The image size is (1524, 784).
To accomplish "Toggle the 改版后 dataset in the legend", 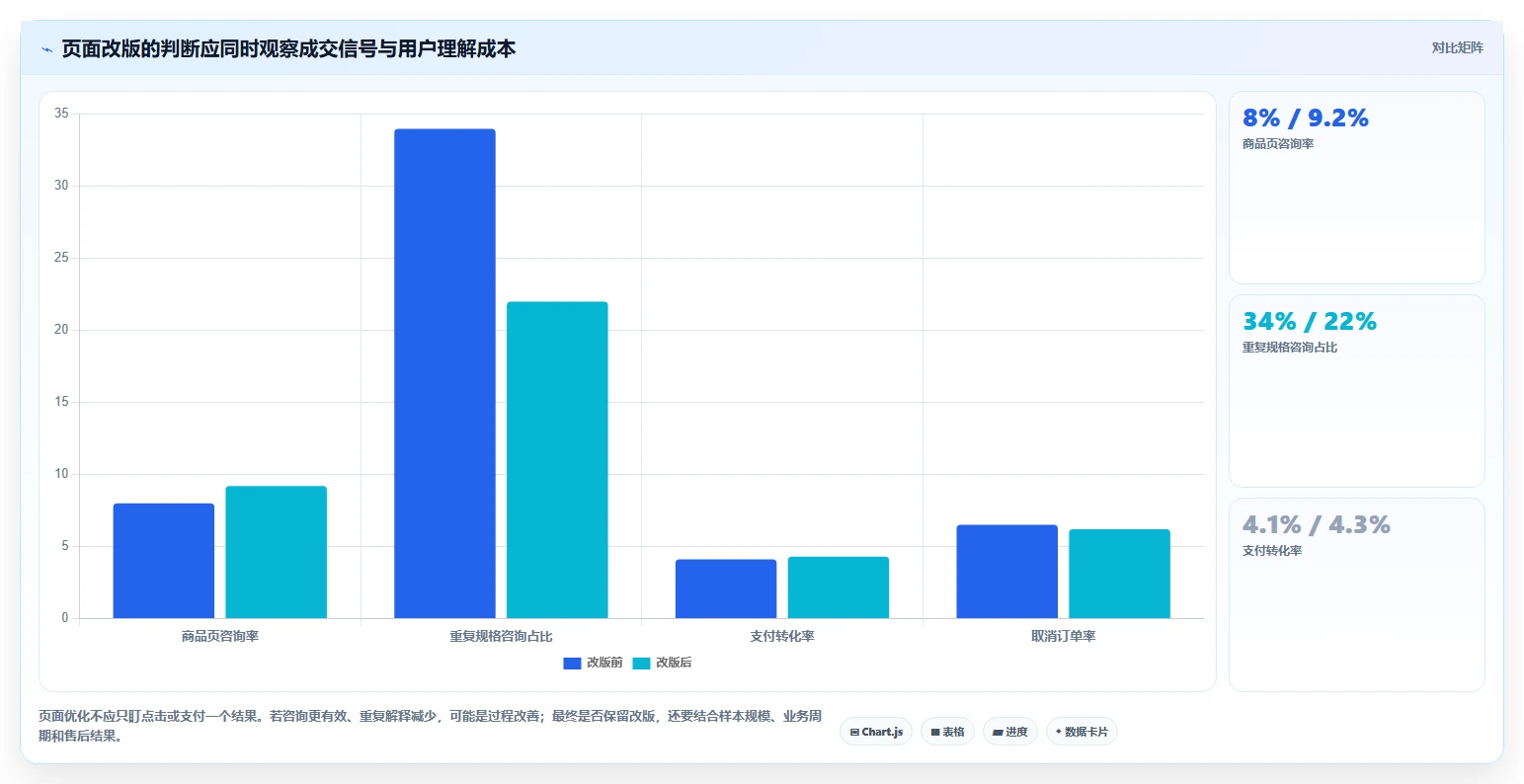I will tap(662, 663).
